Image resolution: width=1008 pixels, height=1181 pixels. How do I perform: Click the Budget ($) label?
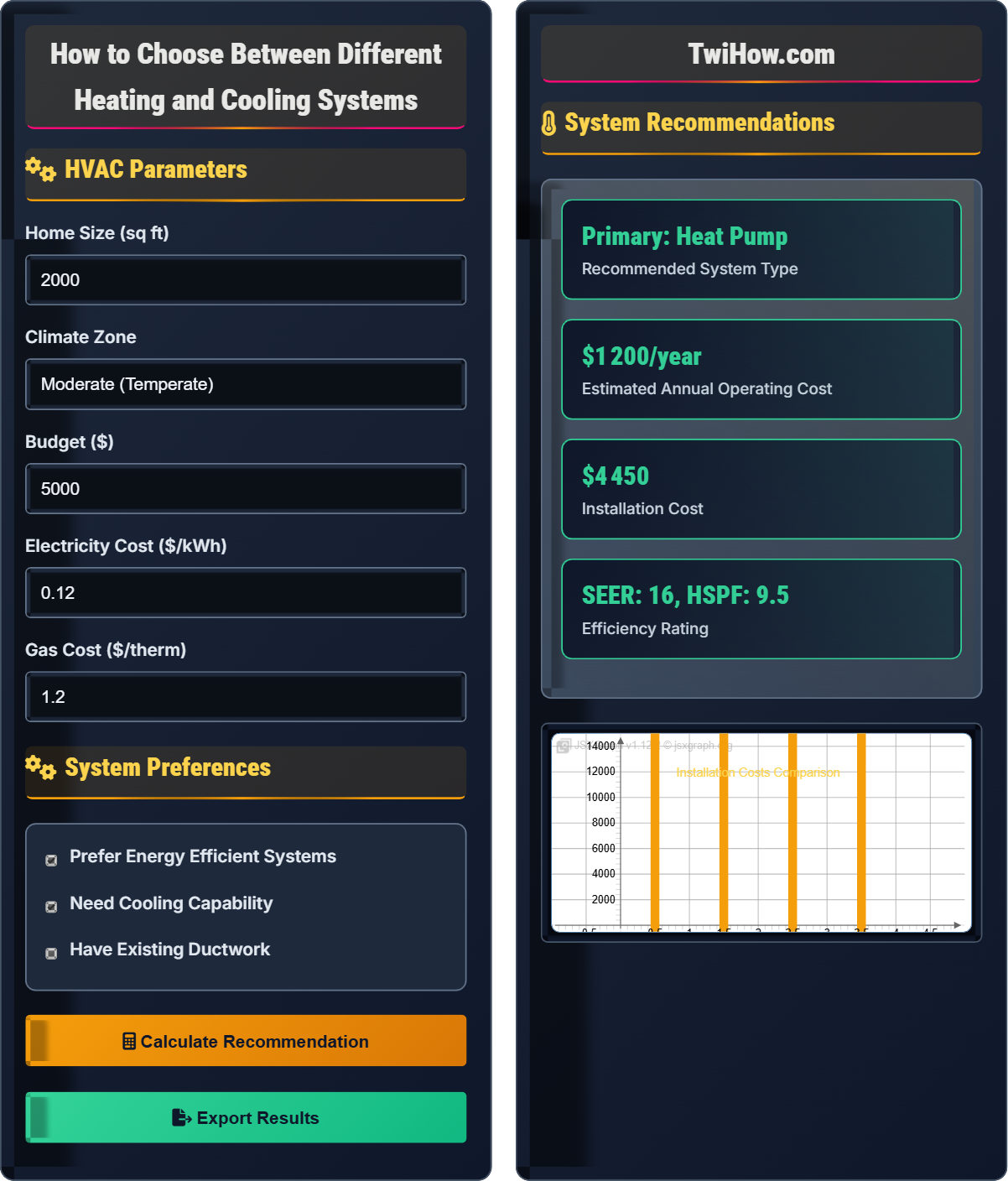pyautogui.click(x=70, y=442)
